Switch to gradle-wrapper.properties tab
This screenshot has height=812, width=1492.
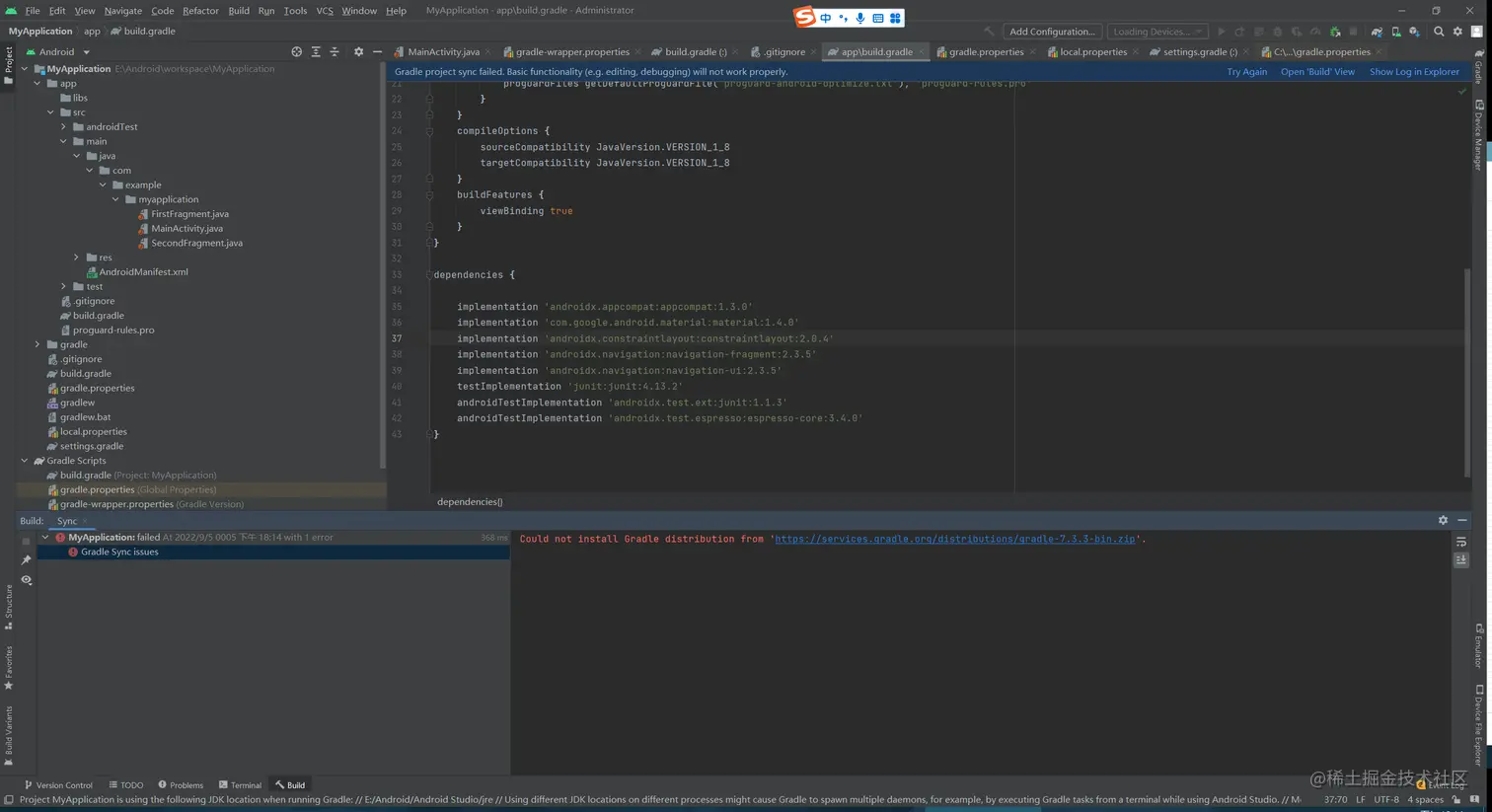(x=572, y=52)
